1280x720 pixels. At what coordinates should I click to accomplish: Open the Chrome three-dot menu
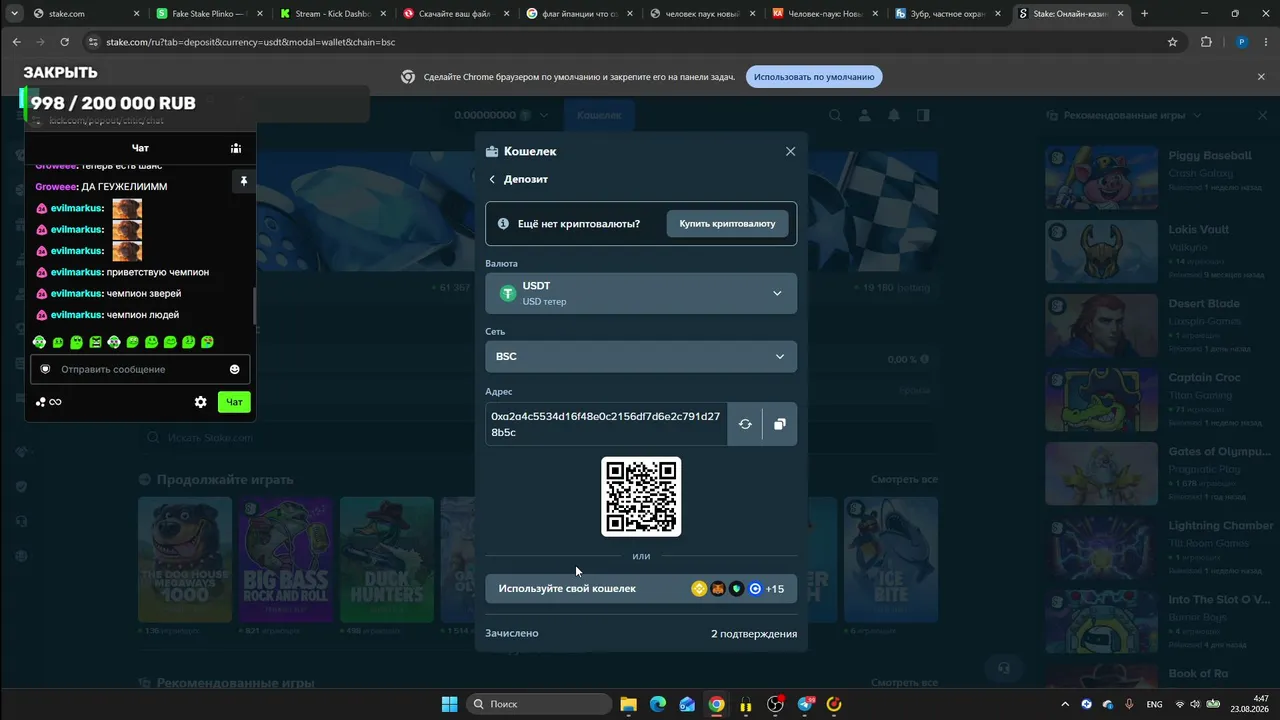pos(1265,42)
